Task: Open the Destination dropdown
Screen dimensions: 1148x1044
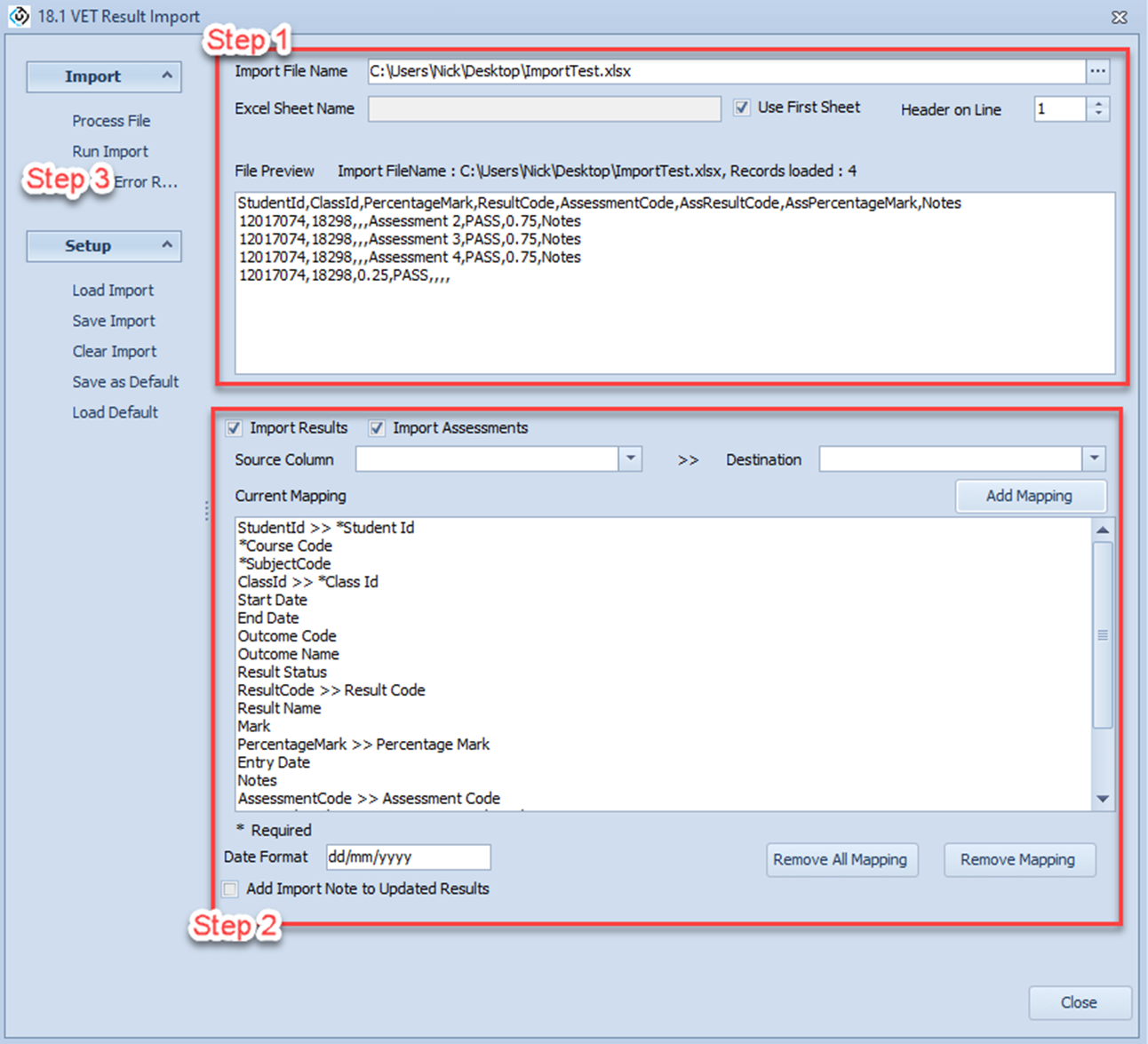Action: click(1094, 459)
